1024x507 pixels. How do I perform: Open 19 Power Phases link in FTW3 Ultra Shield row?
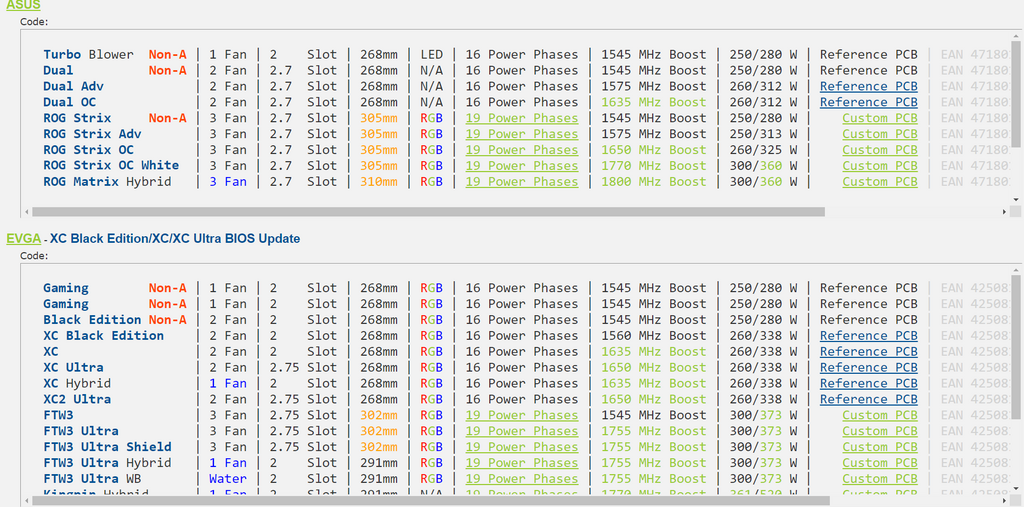click(x=522, y=447)
